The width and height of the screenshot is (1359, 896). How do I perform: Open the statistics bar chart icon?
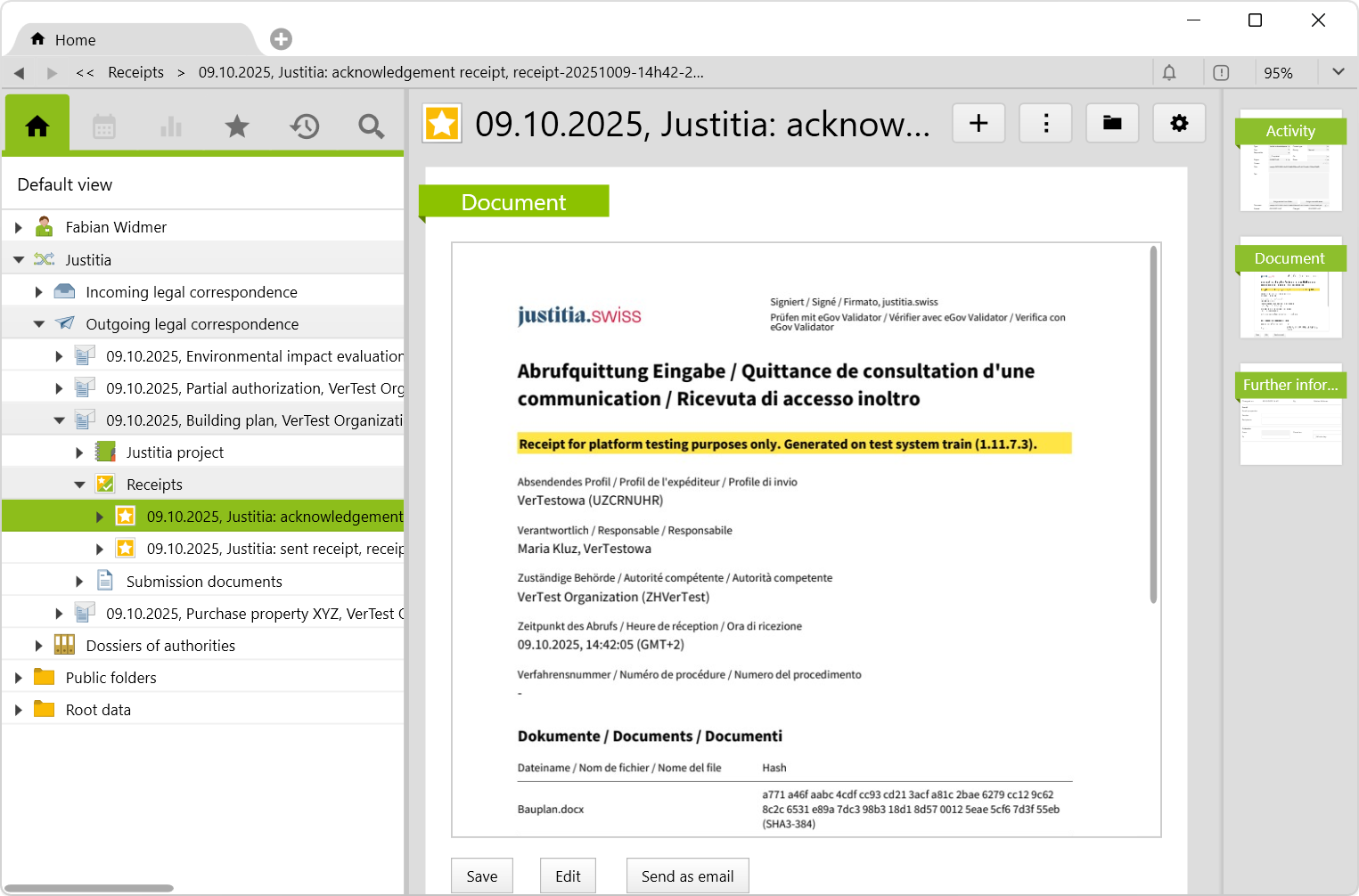tap(171, 126)
